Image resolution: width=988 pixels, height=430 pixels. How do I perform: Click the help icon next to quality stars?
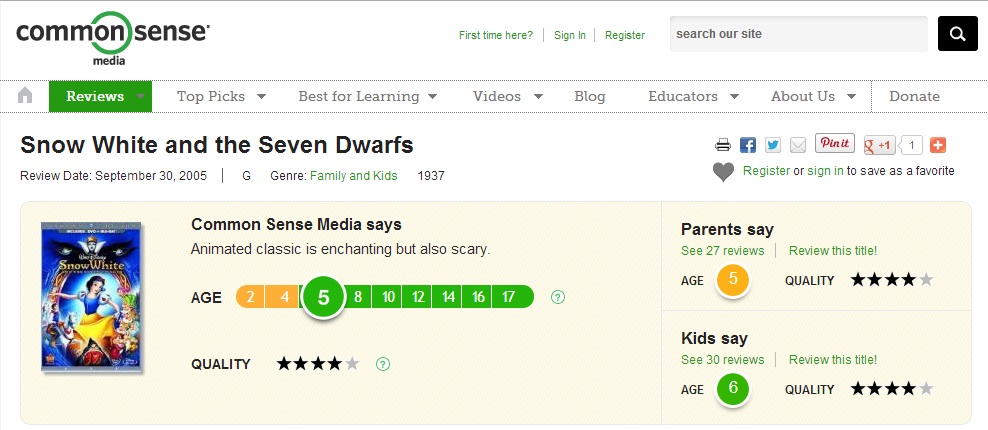coord(382,364)
